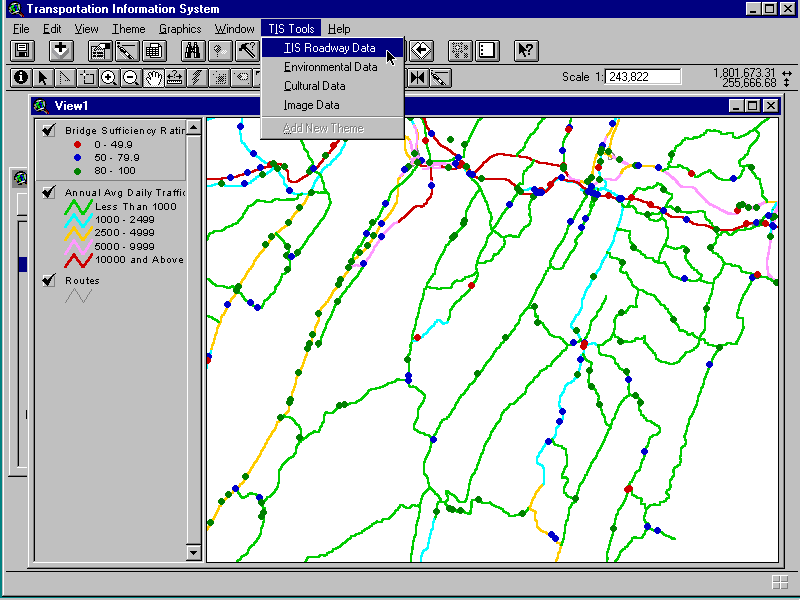Disable the Routes theme checkbox

(x=47, y=280)
